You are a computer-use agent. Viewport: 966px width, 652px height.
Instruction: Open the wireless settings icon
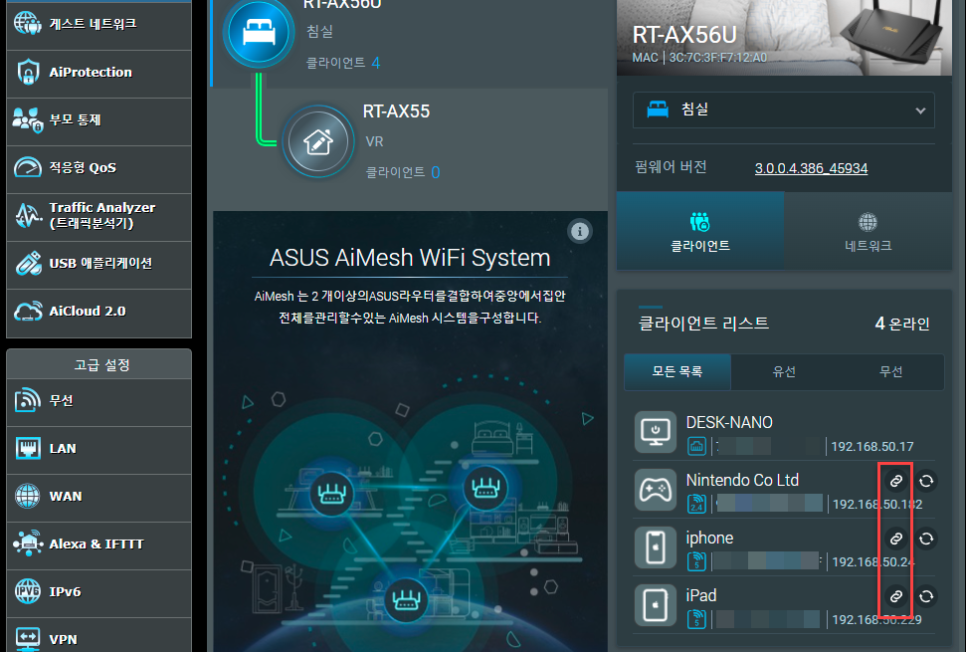pos(28,401)
